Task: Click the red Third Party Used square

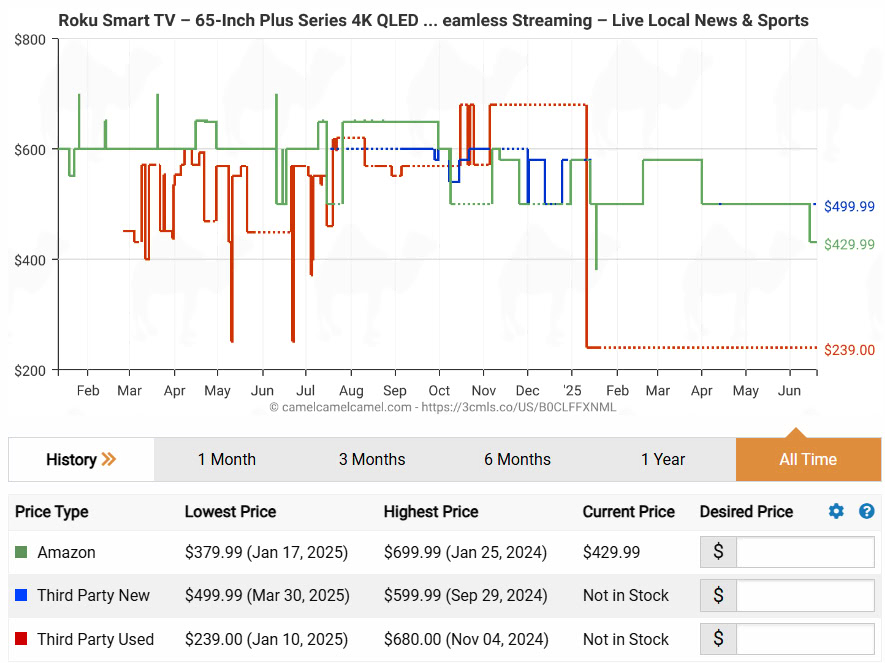Action: tap(22, 640)
